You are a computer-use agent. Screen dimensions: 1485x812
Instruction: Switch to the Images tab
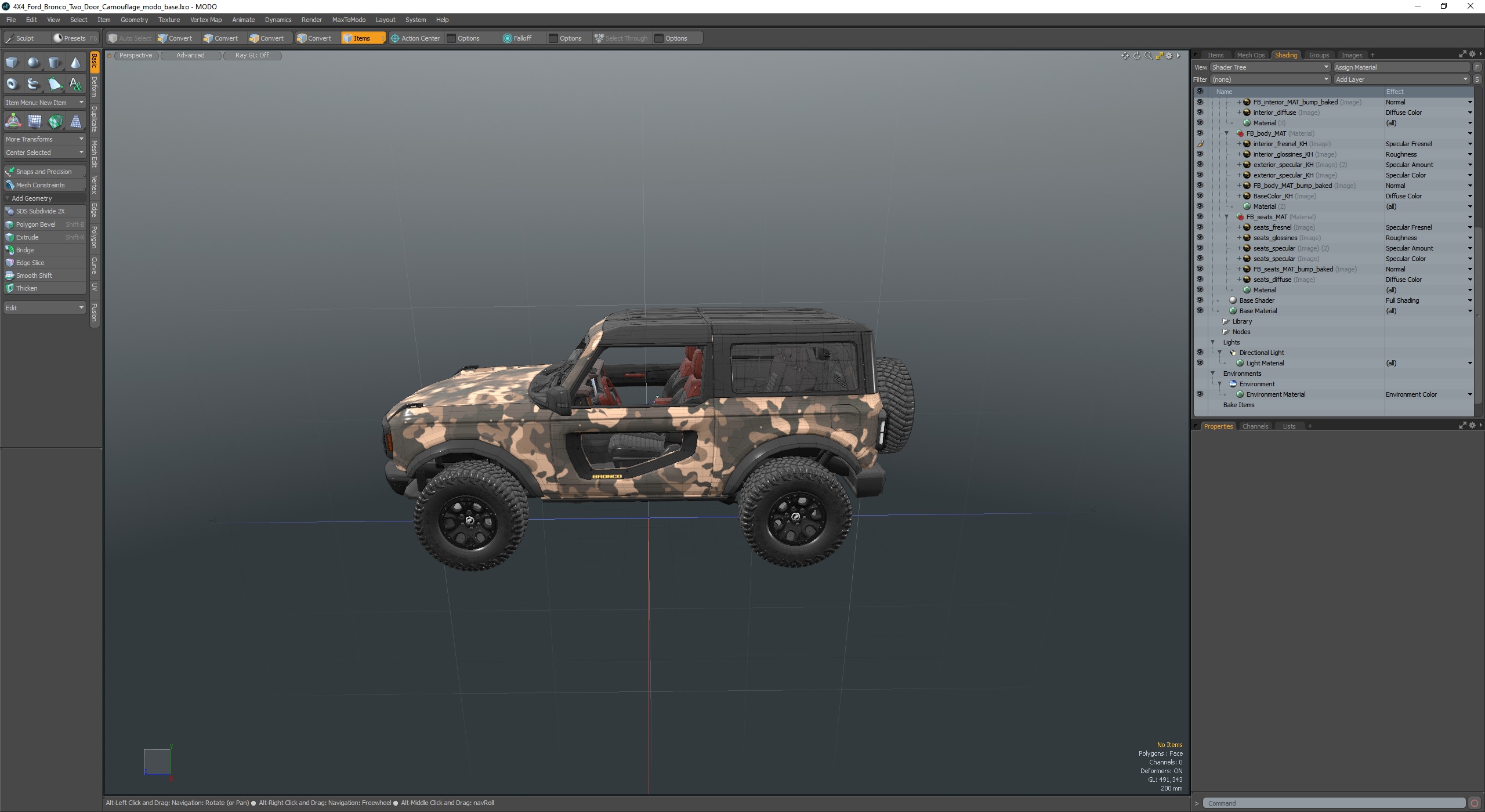point(1352,55)
